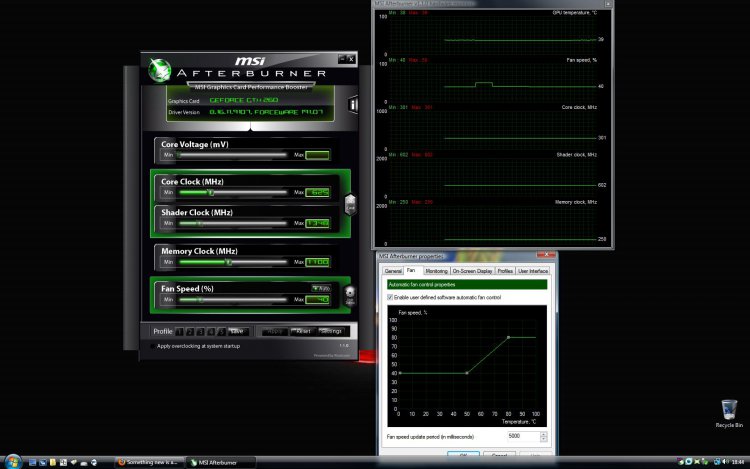Click the GeForce graphics card name readout

(244, 100)
